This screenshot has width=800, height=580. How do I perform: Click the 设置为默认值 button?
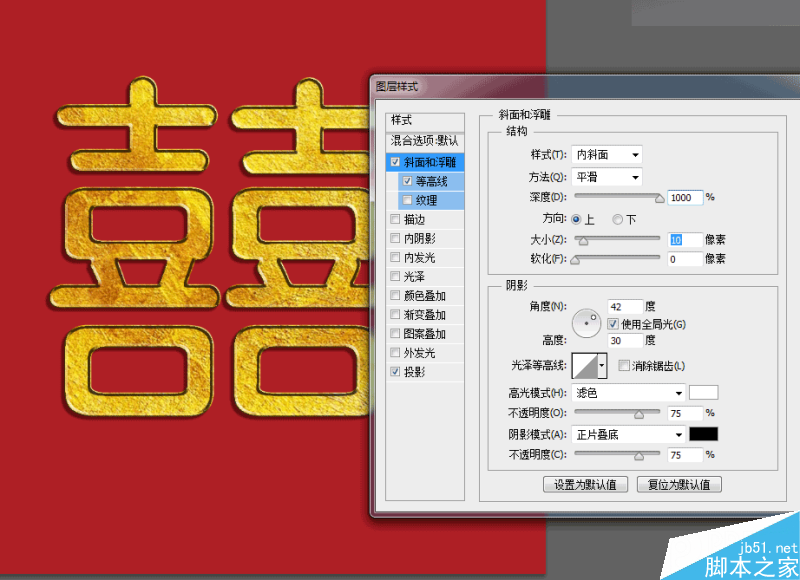click(x=586, y=484)
